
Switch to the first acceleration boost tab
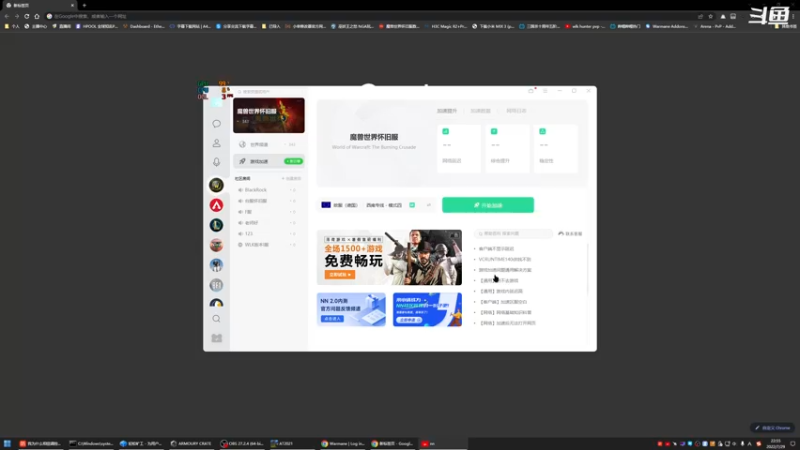[x=447, y=111]
